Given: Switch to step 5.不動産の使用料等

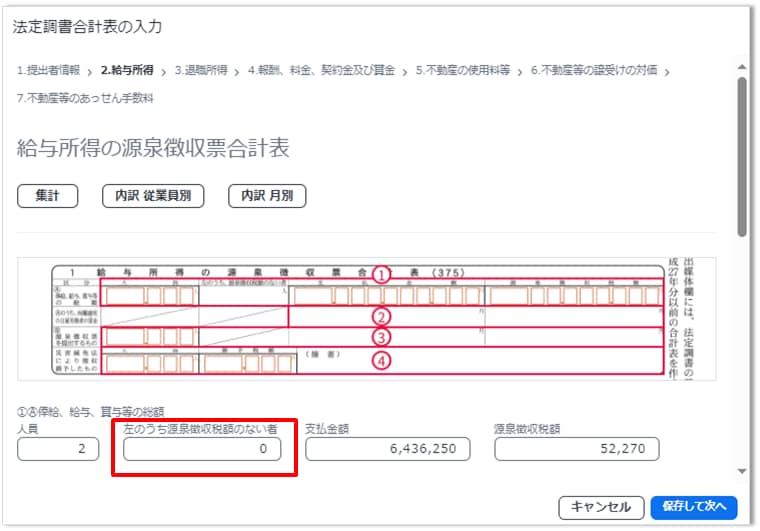Looking at the screenshot, I should pyautogui.click(x=463, y=71).
